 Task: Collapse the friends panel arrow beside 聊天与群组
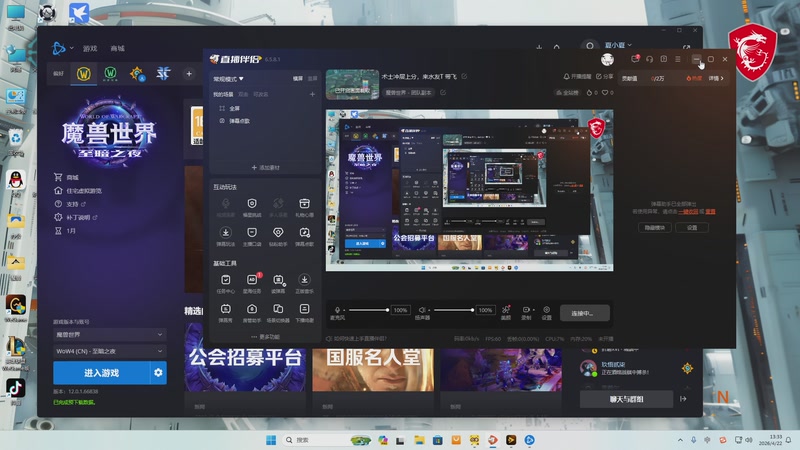(683, 398)
